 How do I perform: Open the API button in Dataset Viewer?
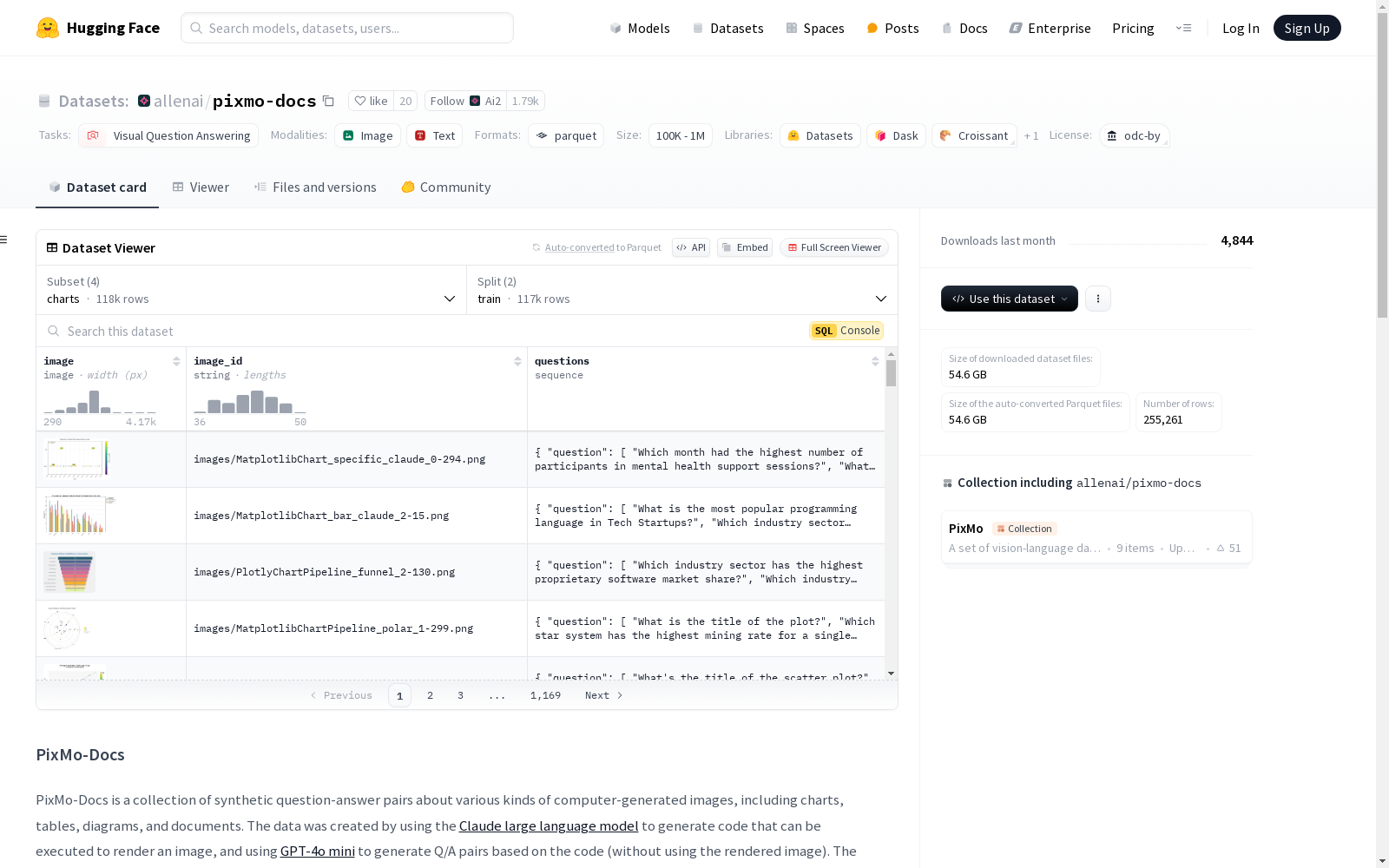691,247
